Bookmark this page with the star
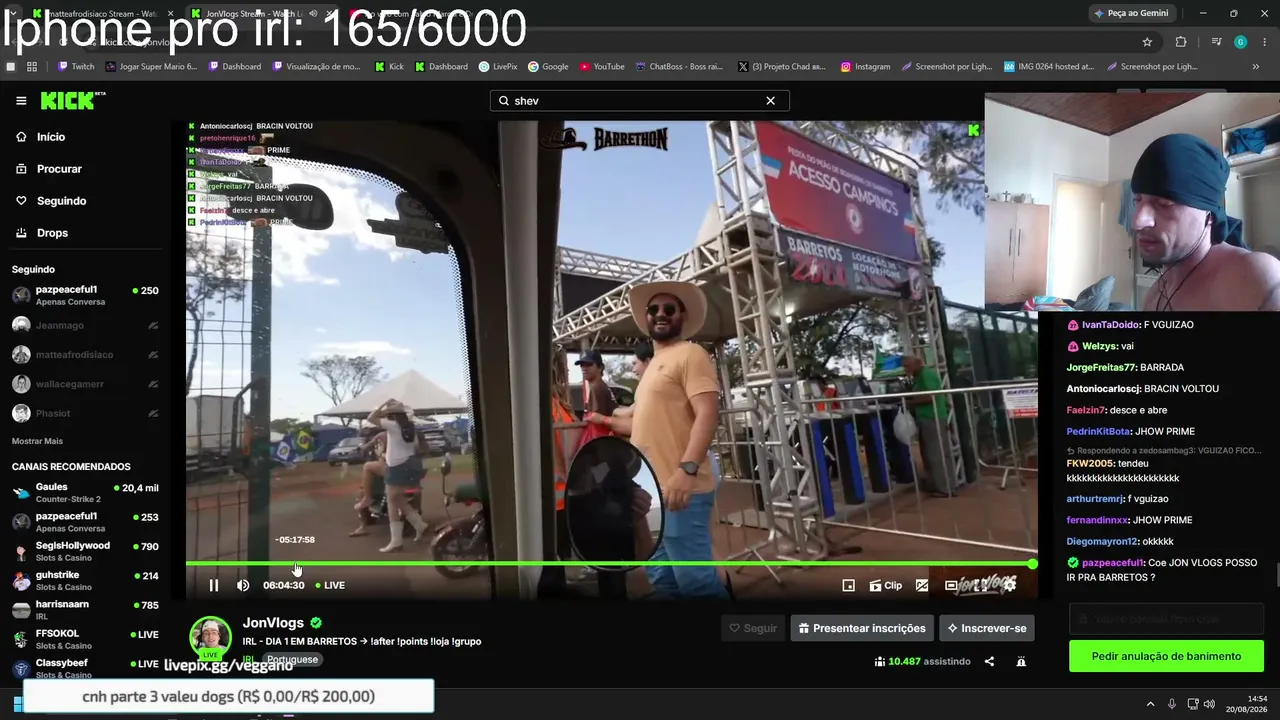 tap(1147, 42)
